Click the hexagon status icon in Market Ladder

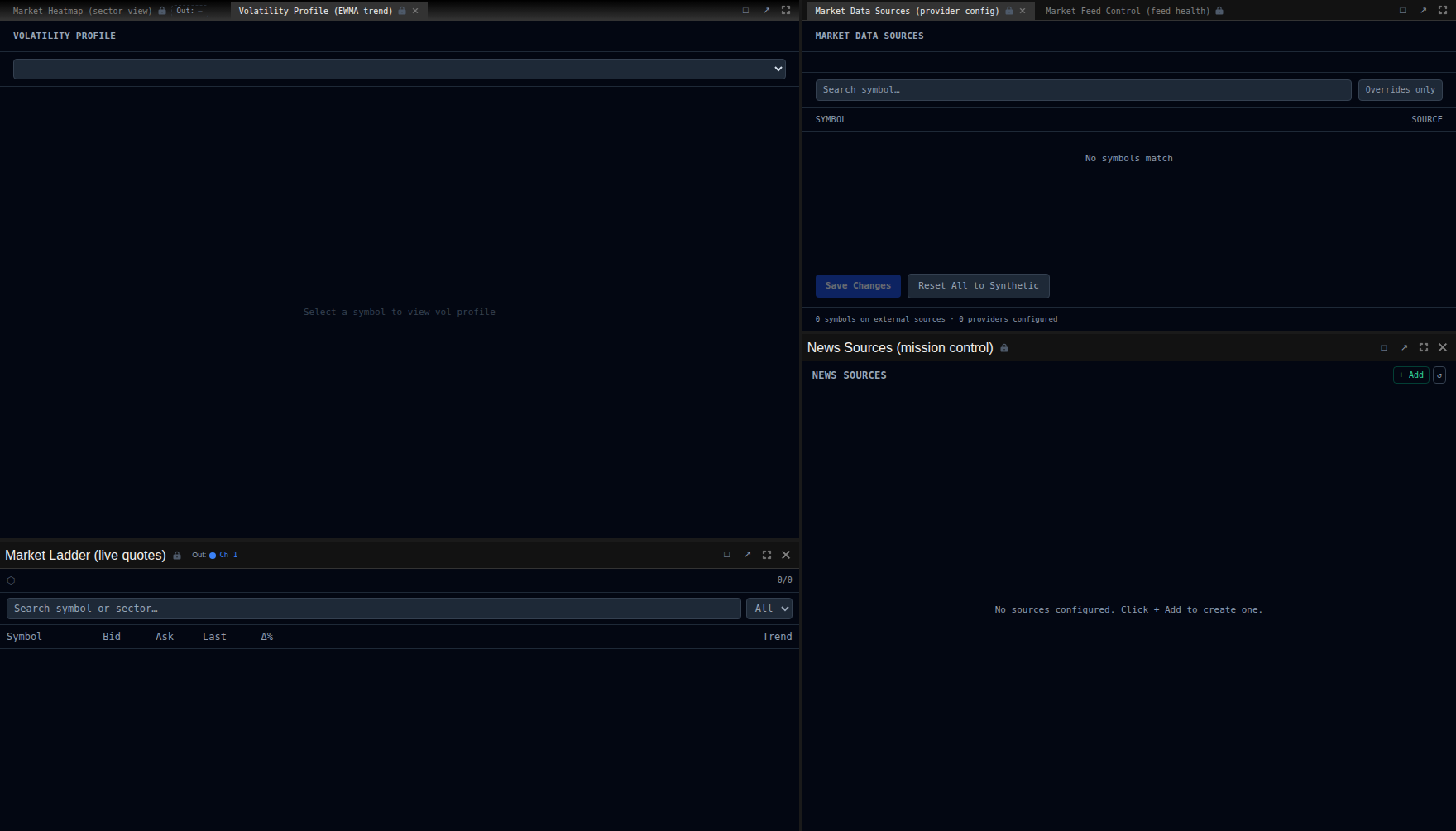[11, 580]
